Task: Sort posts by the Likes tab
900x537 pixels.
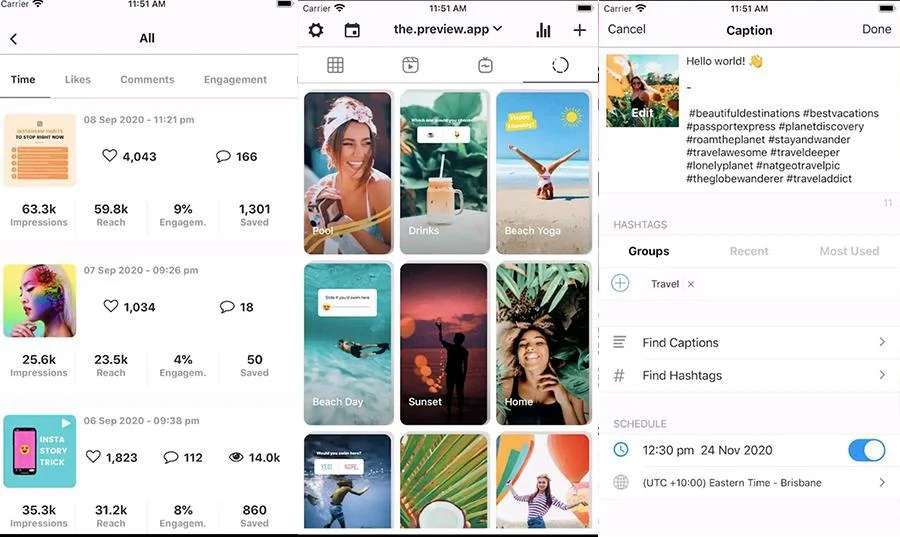Action: click(78, 79)
